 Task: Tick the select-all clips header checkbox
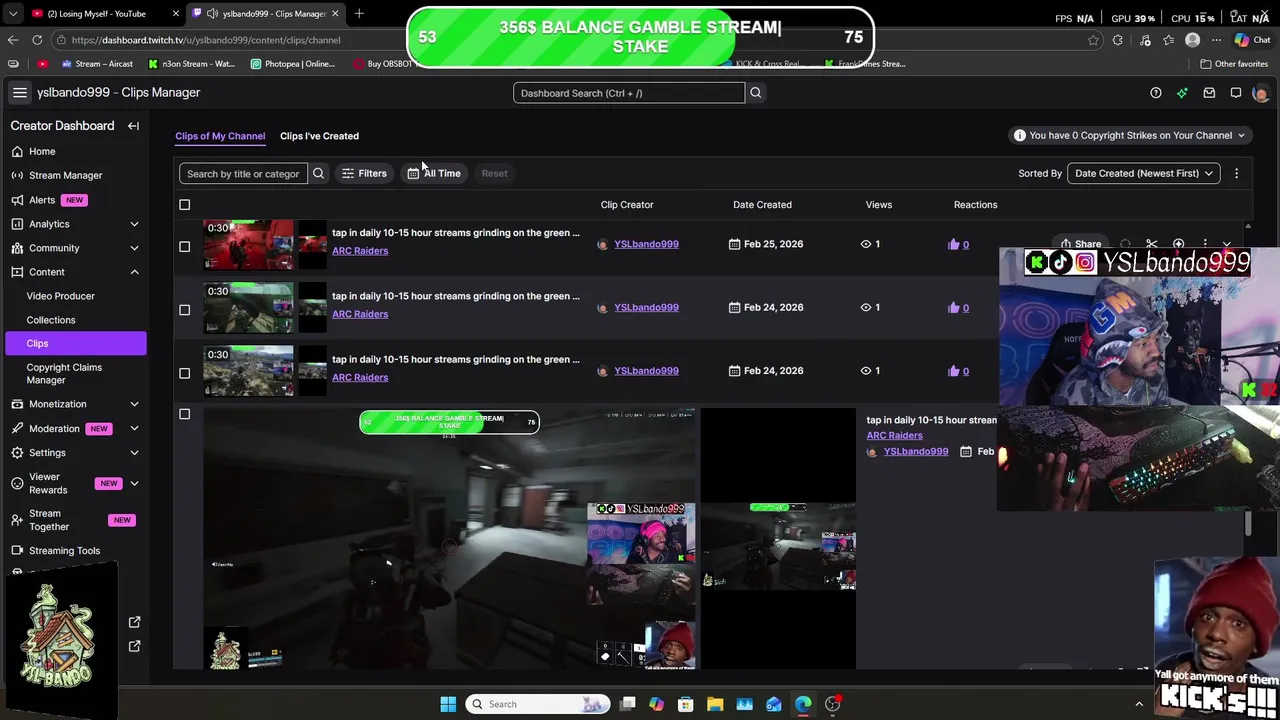pyautogui.click(x=184, y=205)
